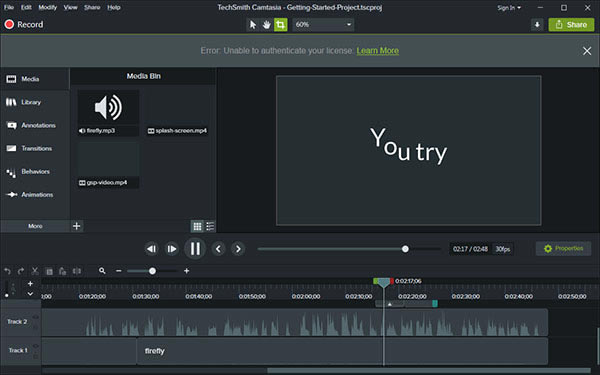Switch media bin to list view
The image size is (600, 375).
210,226
